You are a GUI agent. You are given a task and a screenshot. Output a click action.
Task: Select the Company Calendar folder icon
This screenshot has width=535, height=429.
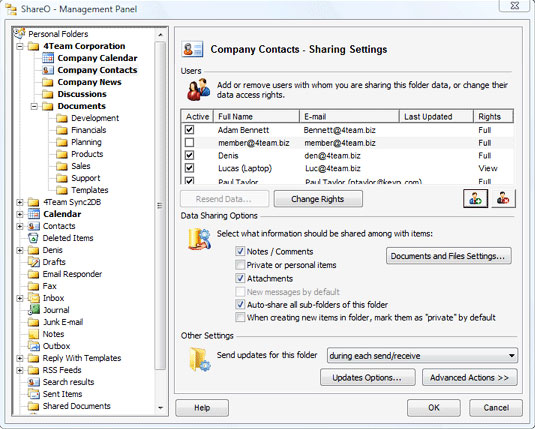coord(48,58)
